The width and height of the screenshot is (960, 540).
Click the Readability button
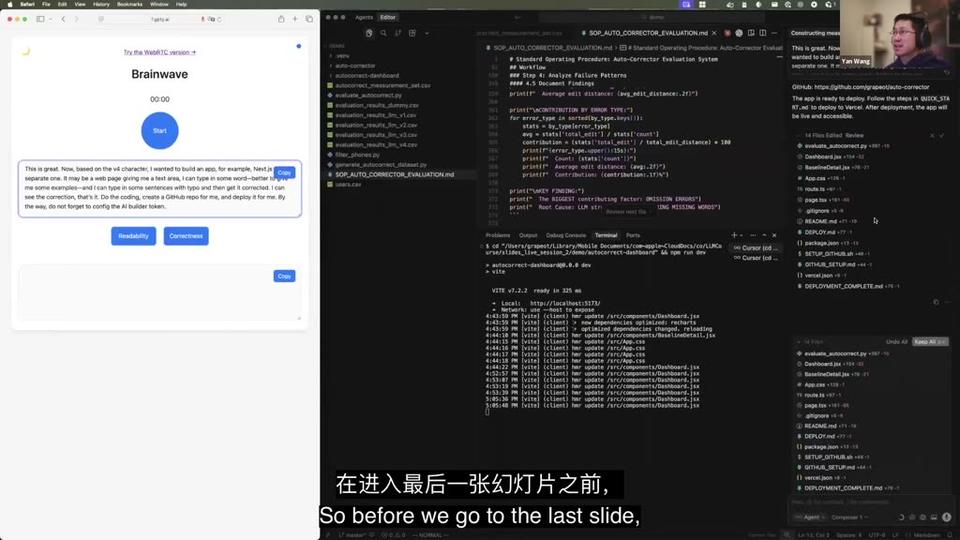click(x=133, y=236)
